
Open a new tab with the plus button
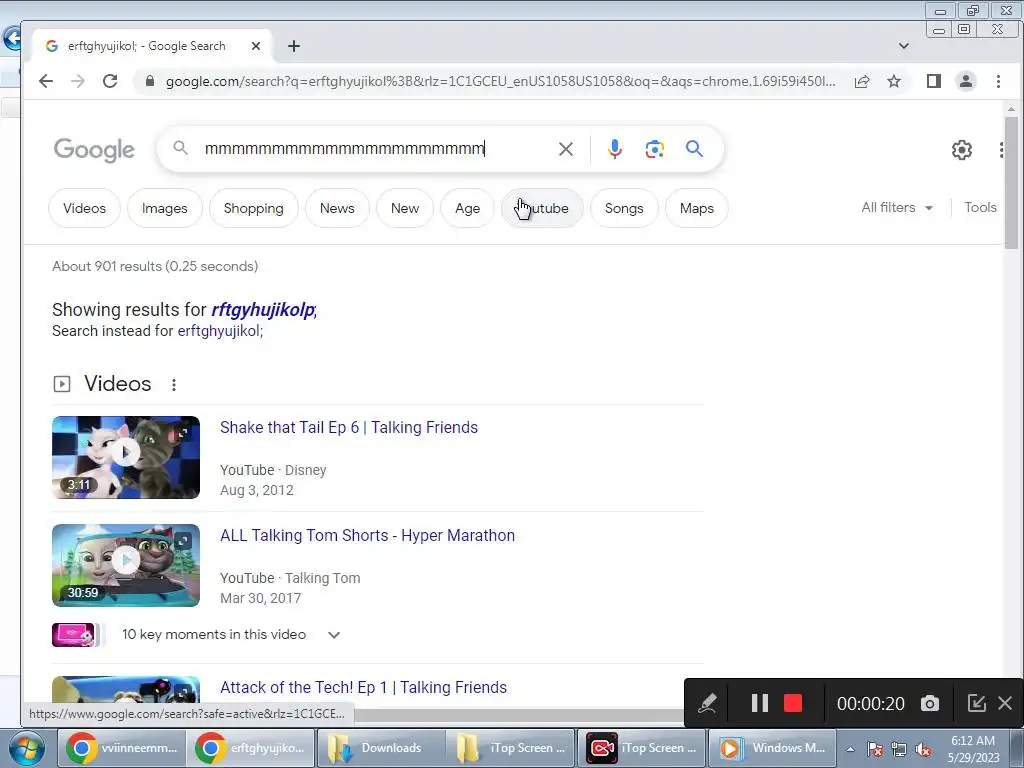(x=294, y=46)
